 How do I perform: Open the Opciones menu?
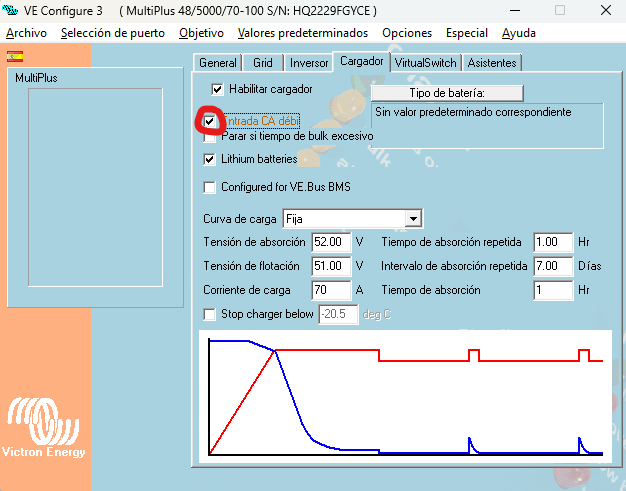coord(407,33)
